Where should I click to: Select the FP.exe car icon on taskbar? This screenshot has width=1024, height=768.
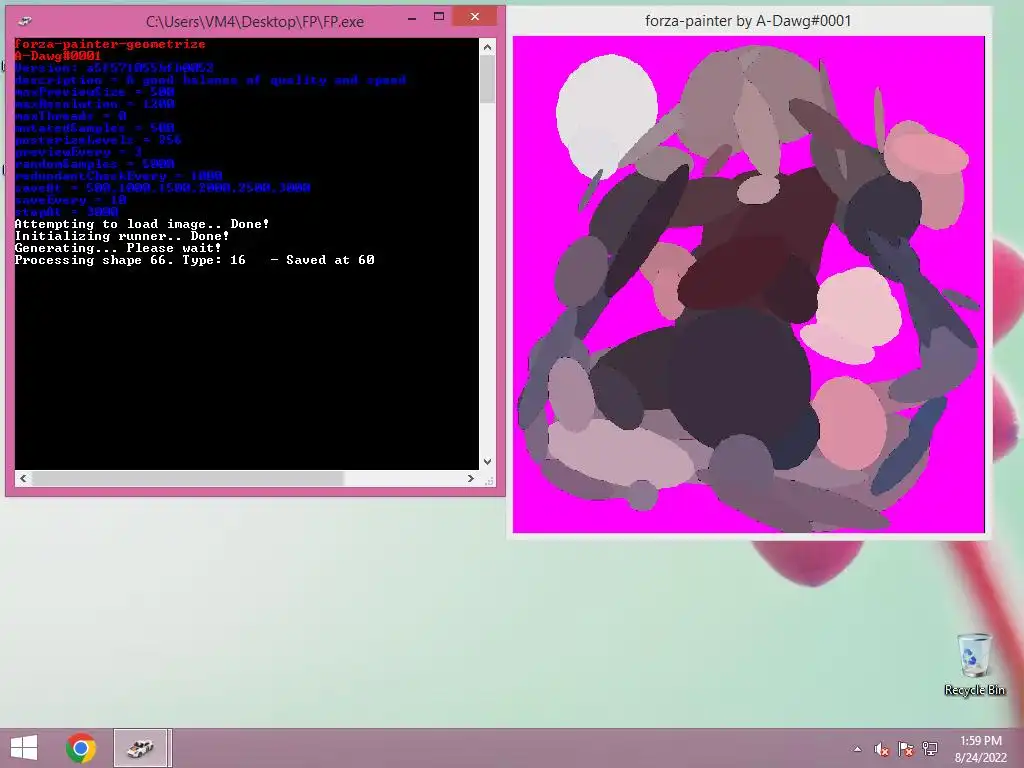(x=142, y=748)
